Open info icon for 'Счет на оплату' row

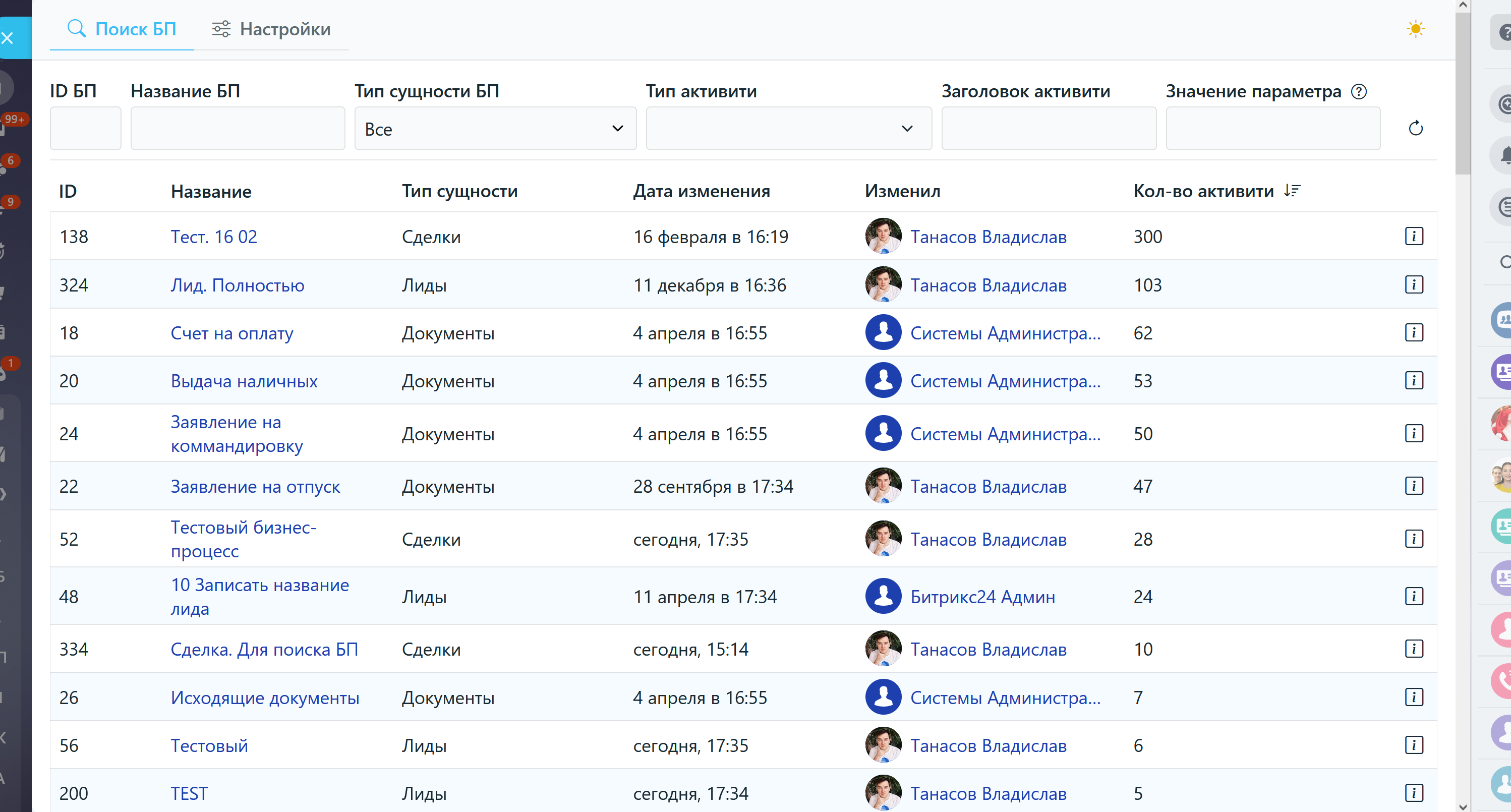[x=1414, y=333]
